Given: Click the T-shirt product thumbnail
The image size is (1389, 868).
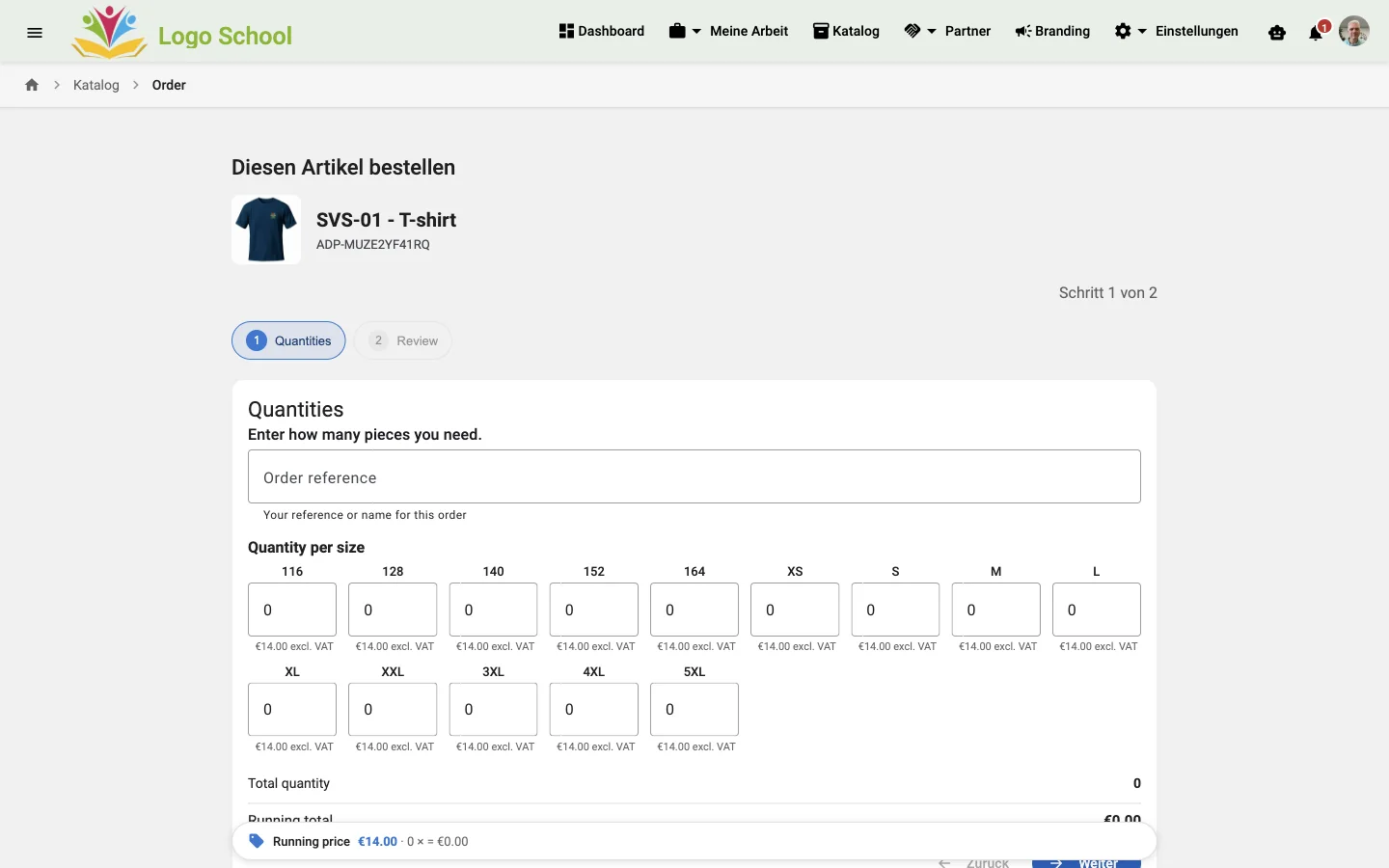Looking at the screenshot, I should pos(266,230).
